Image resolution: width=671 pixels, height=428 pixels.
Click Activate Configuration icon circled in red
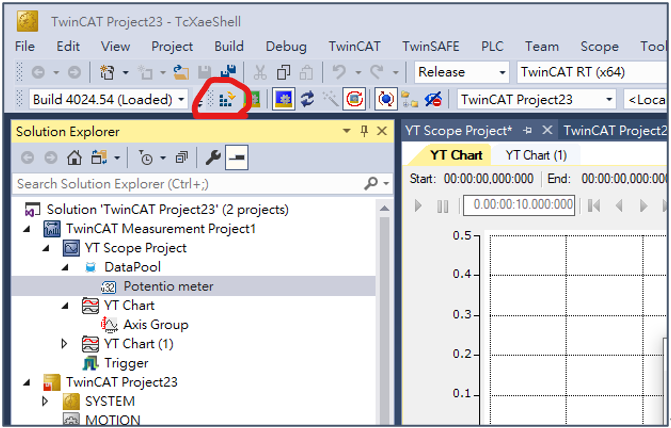tap(227, 100)
